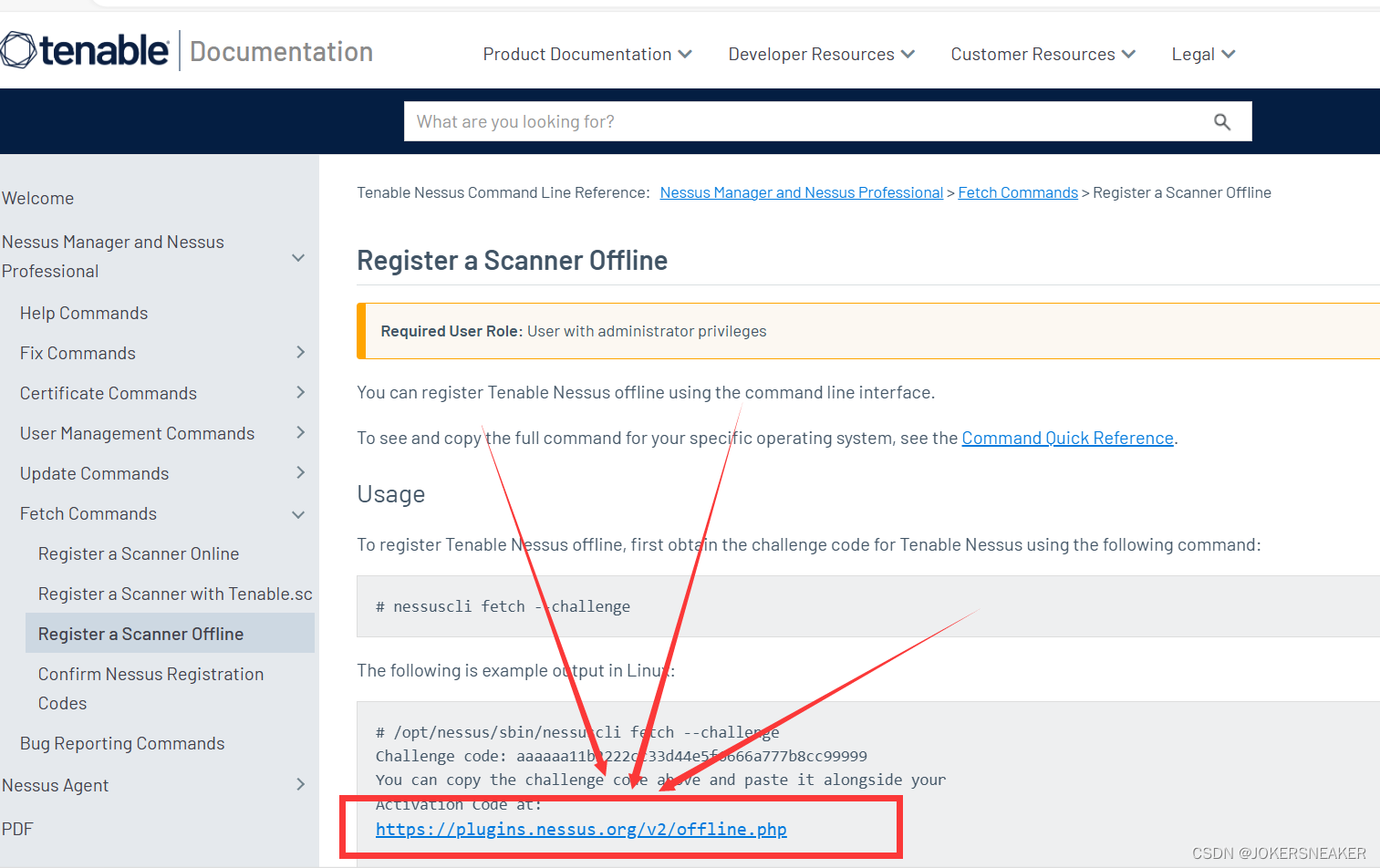Click the 'Register a Scanner Offline' page heading

point(513,260)
